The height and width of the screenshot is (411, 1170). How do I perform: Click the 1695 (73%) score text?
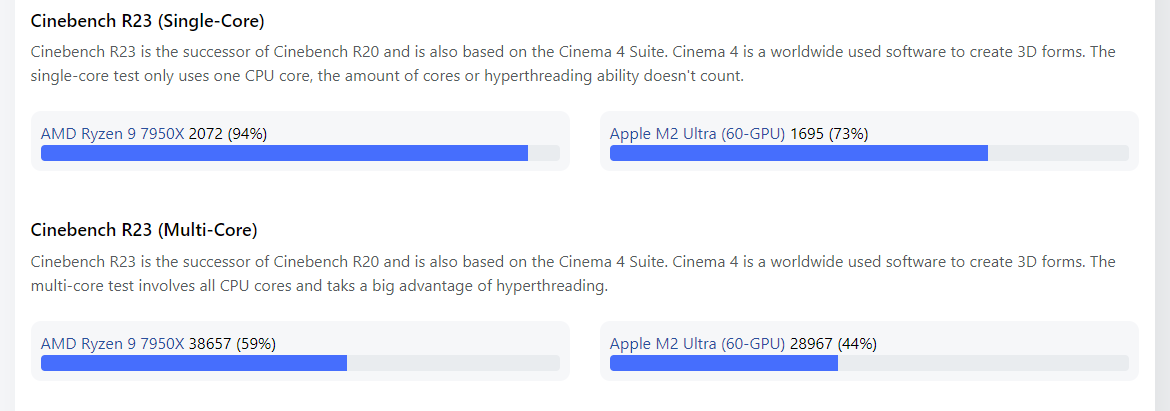tap(829, 134)
